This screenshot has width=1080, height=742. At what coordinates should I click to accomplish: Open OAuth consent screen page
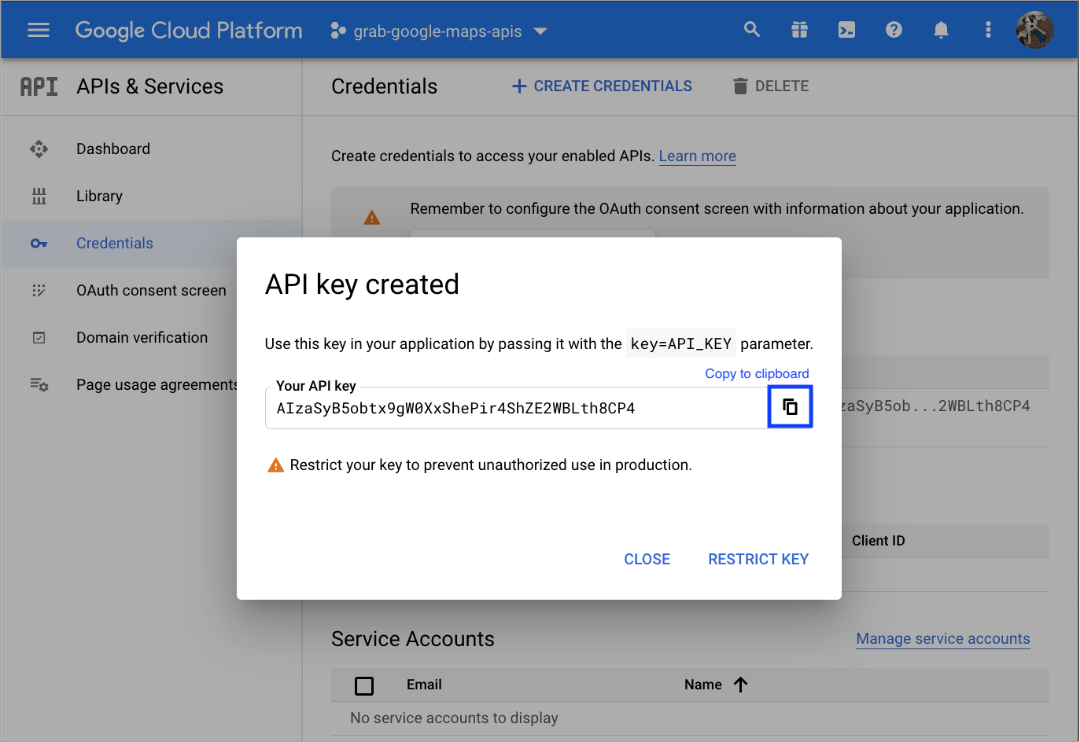151,290
